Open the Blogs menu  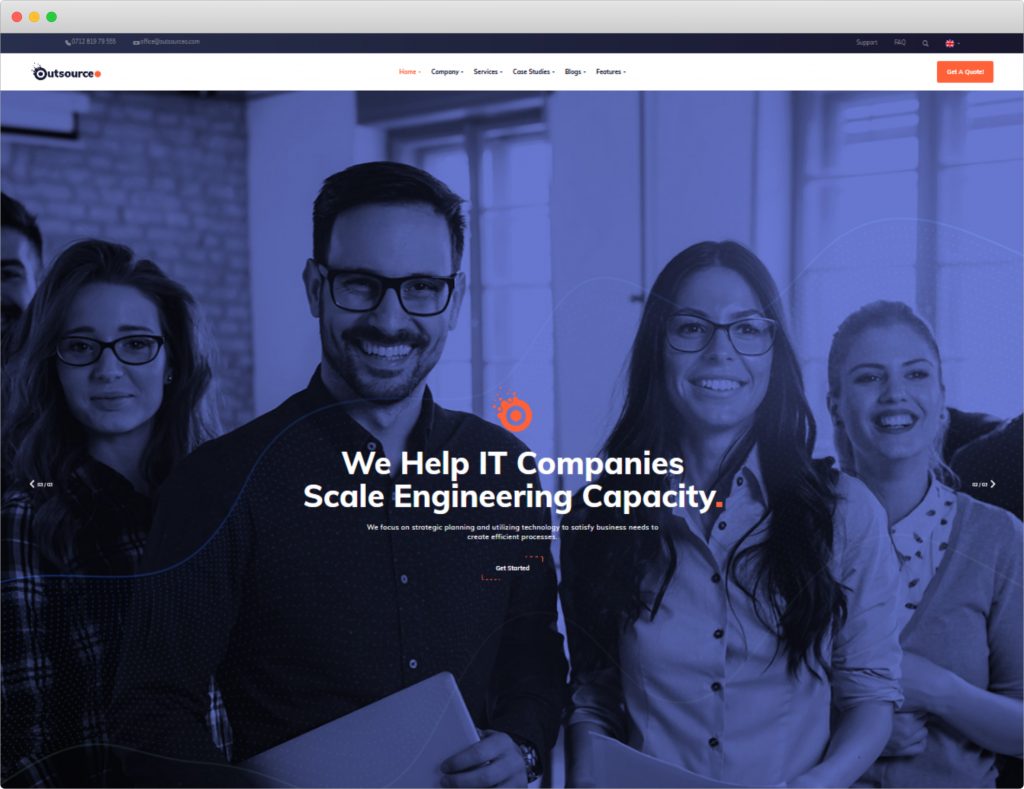pos(575,72)
